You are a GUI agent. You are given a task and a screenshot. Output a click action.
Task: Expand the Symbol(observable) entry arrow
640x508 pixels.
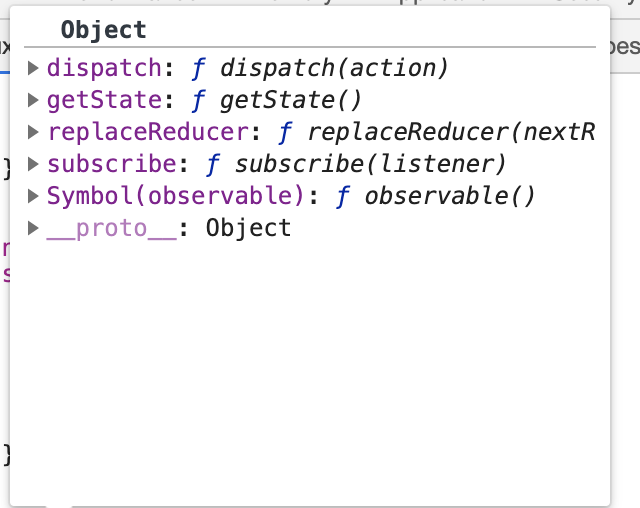pos(33,196)
